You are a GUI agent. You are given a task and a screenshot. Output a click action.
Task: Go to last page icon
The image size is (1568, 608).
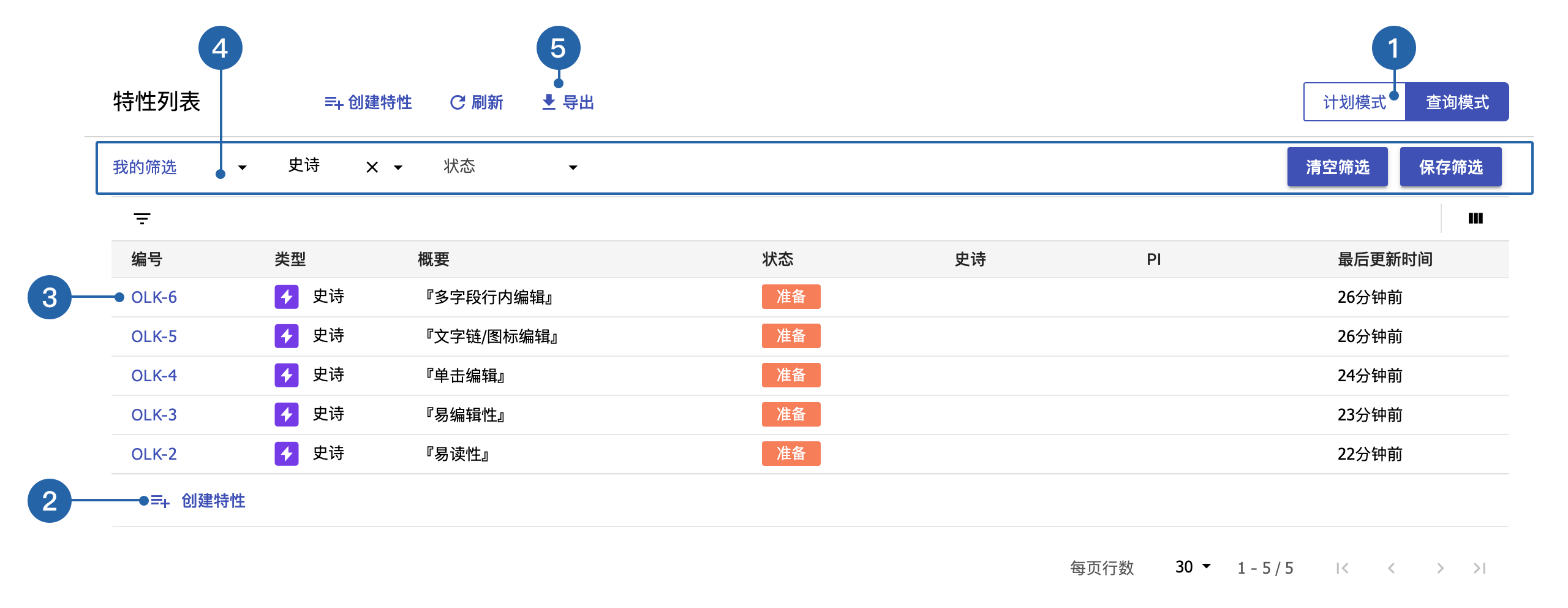click(1480, 568)
